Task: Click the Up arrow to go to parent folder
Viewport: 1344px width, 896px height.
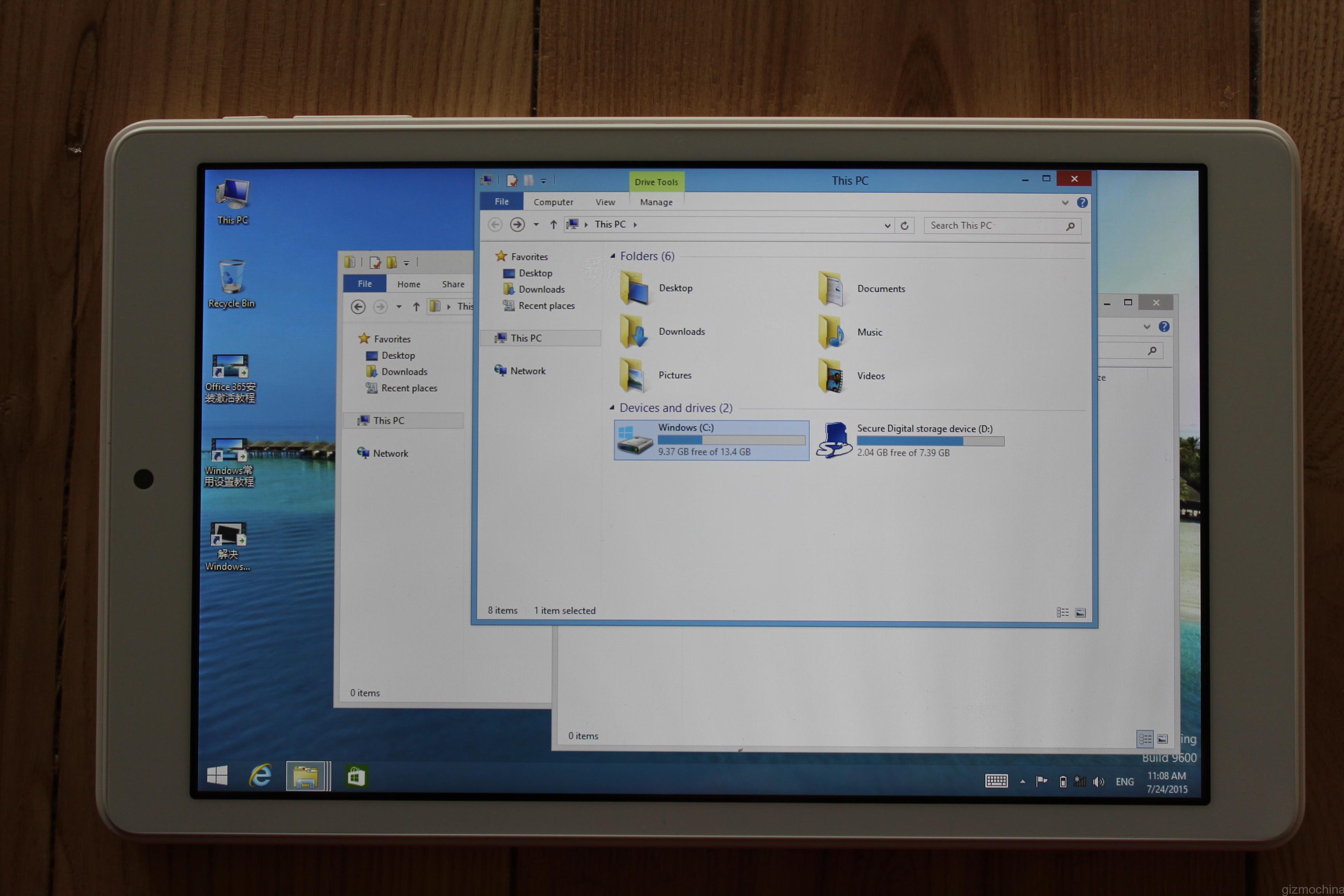Action: click(553, 224)
